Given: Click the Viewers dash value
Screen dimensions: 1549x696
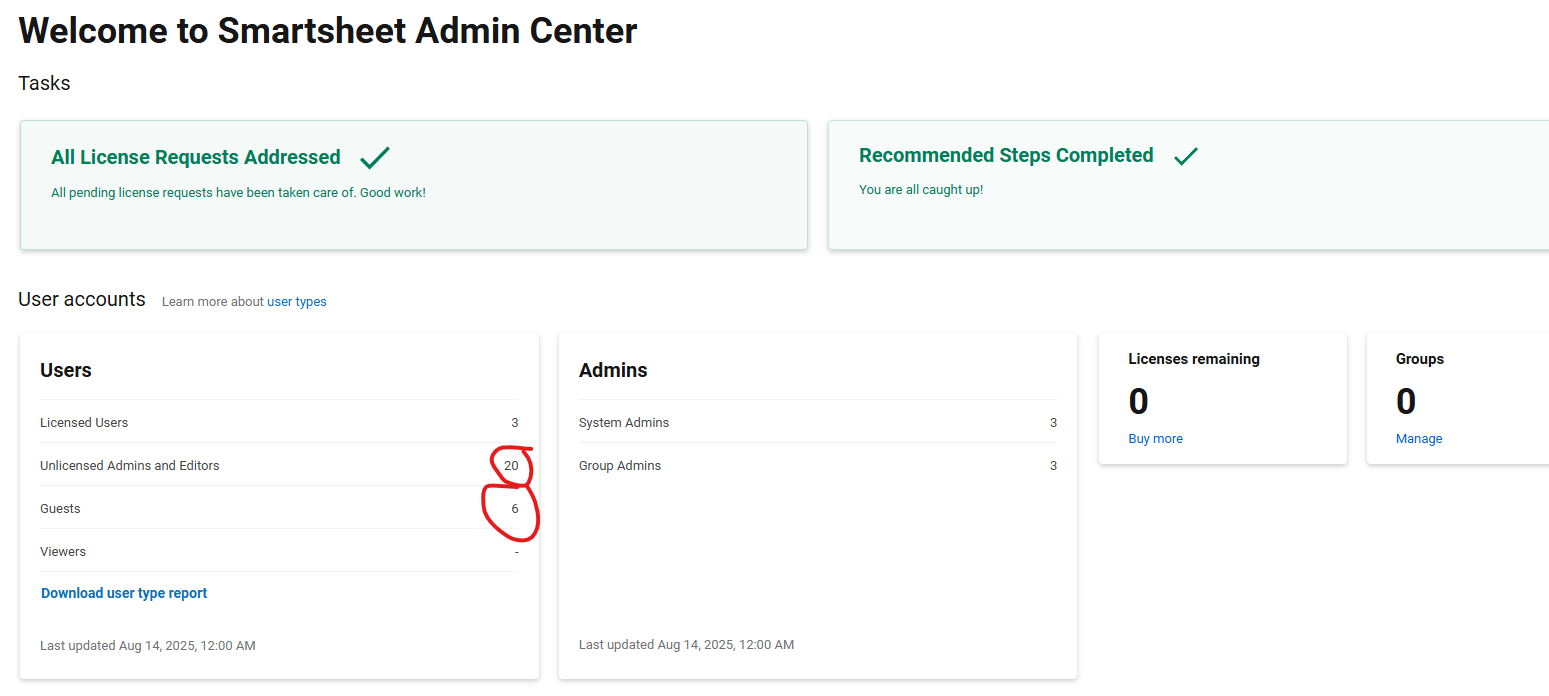Looking at the screenshot, I should [516, 551].
